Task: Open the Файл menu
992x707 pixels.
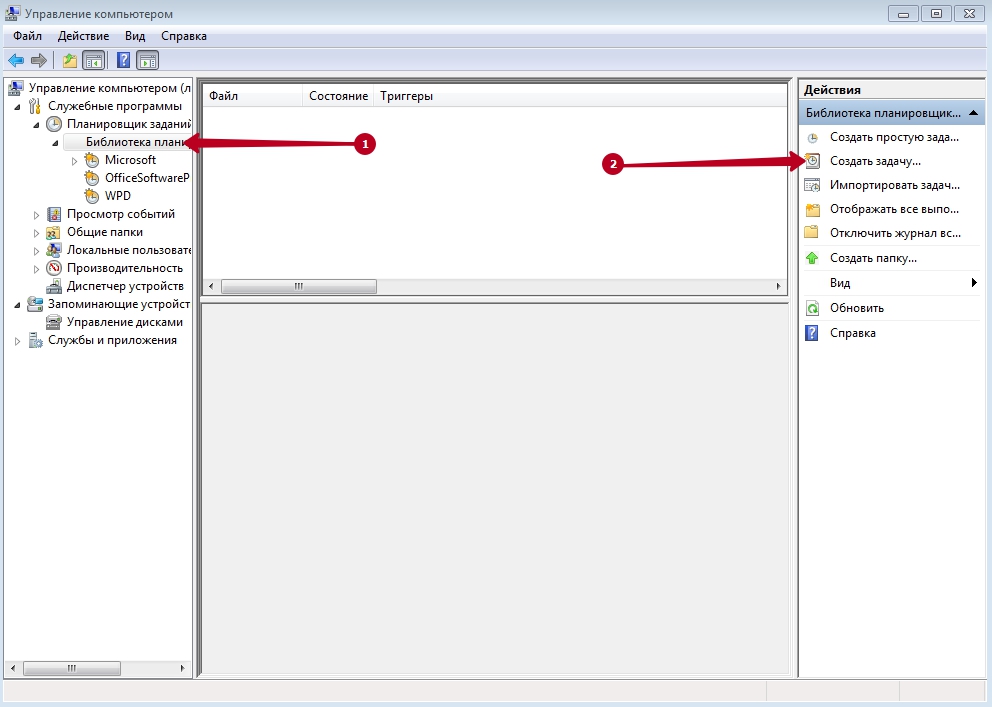Action: 27,36
